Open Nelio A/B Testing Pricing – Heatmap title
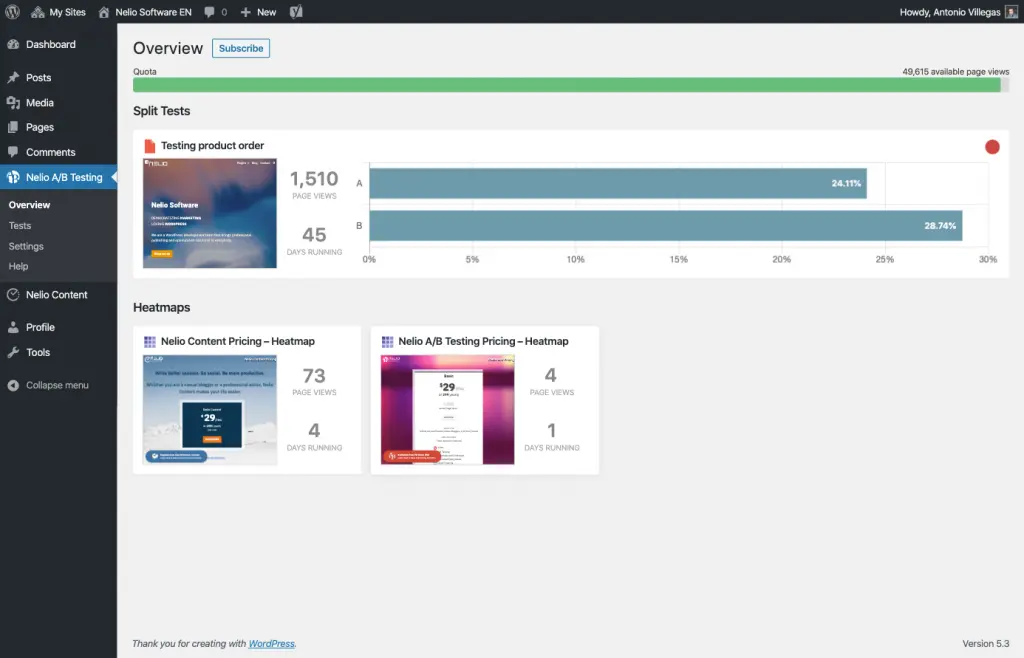 483,341
